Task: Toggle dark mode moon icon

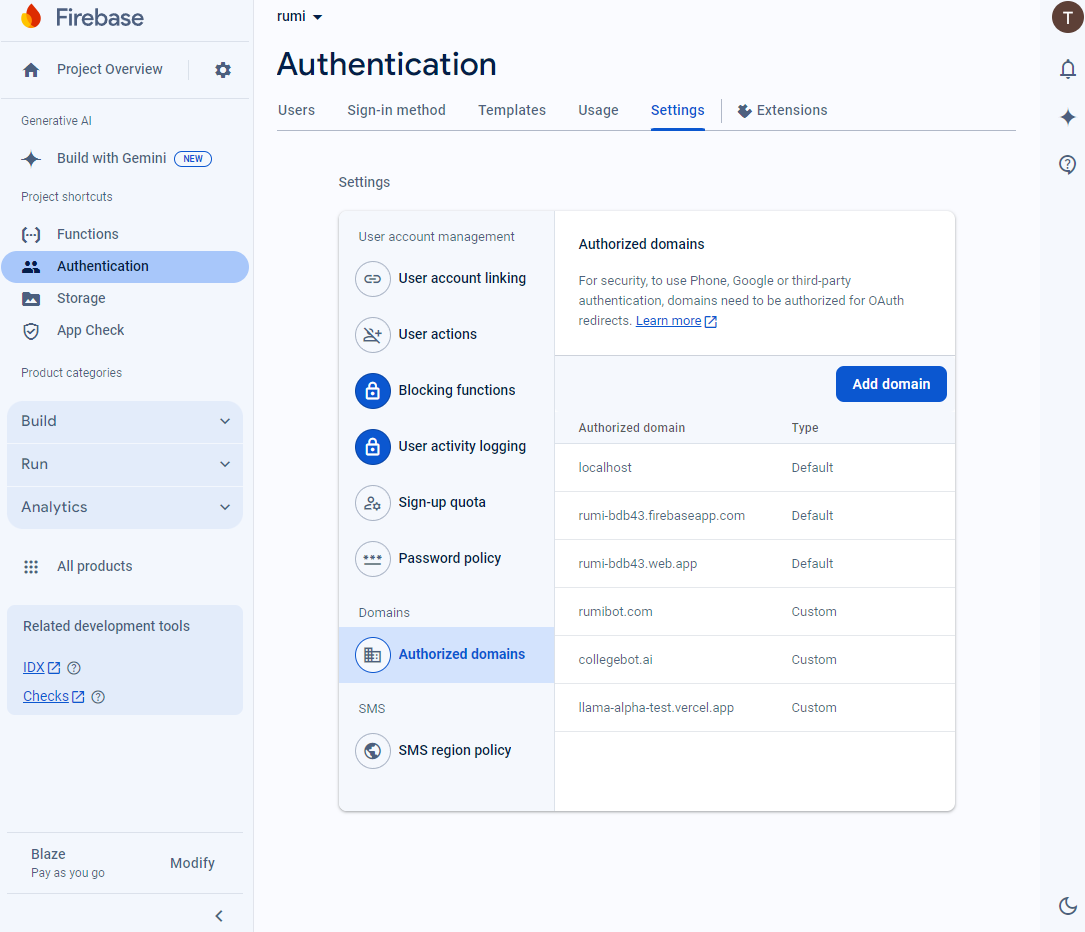Action: 1067,906
